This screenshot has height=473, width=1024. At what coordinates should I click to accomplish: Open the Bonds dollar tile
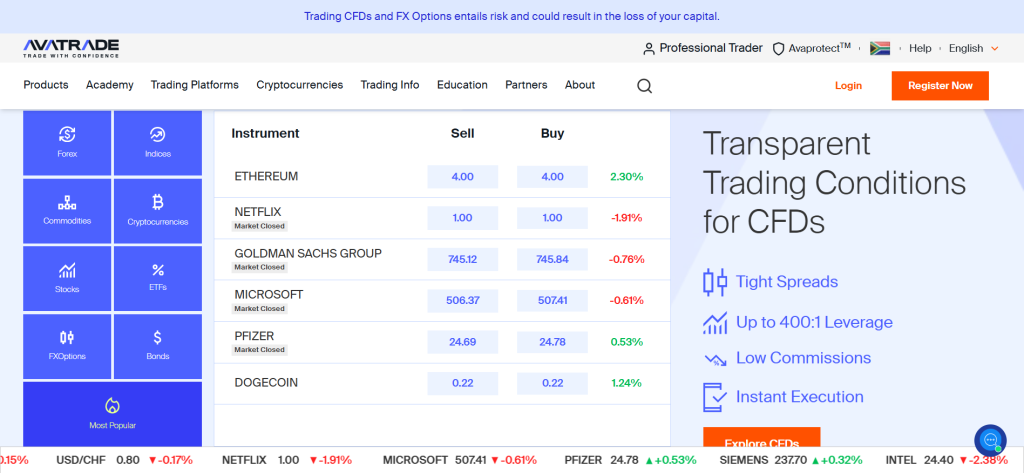point(157,346)
